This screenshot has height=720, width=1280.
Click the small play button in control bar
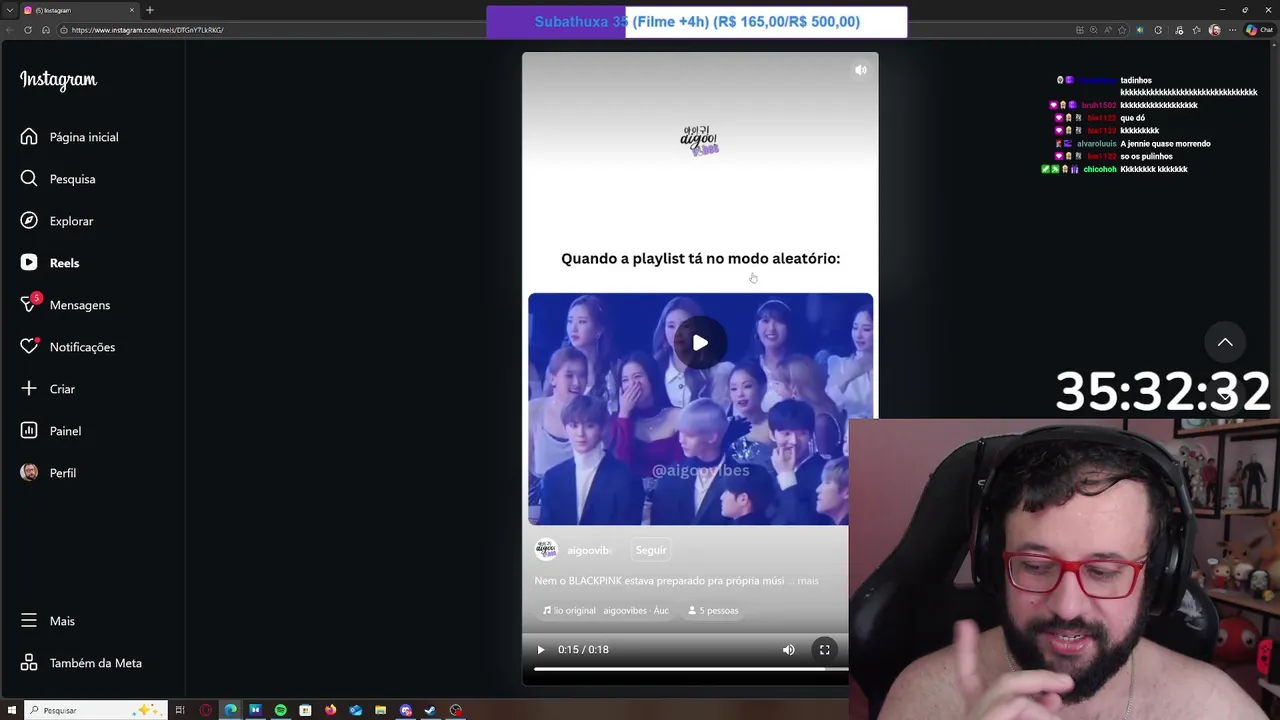[541, 650]
